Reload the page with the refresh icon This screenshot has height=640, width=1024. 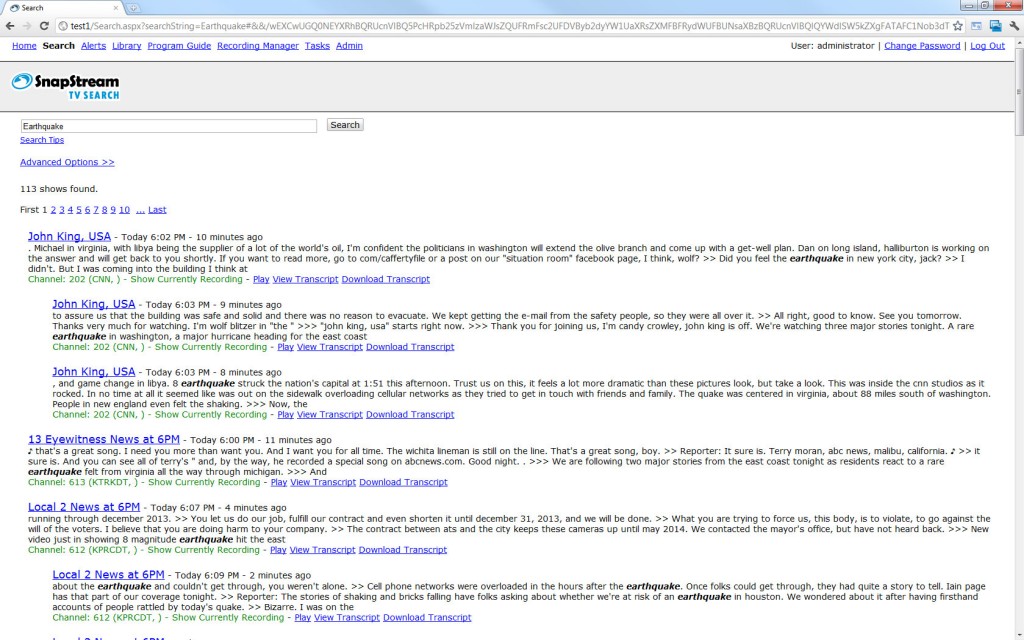pyautogui.click(x=45, y=25)
